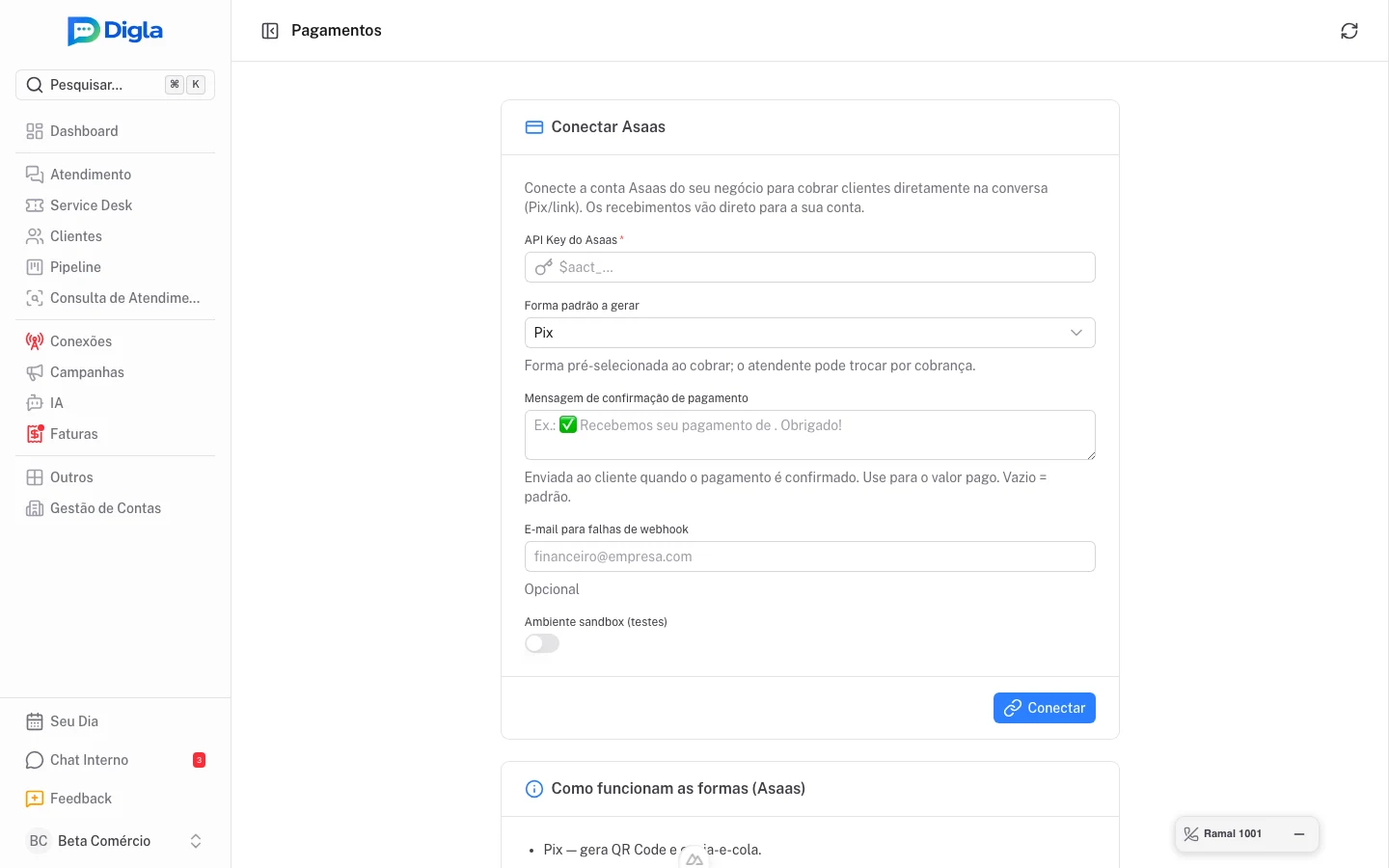Open Pipeline view
Image resolution: width=1389 pixels, height=868 pixels.
point(115,267)
